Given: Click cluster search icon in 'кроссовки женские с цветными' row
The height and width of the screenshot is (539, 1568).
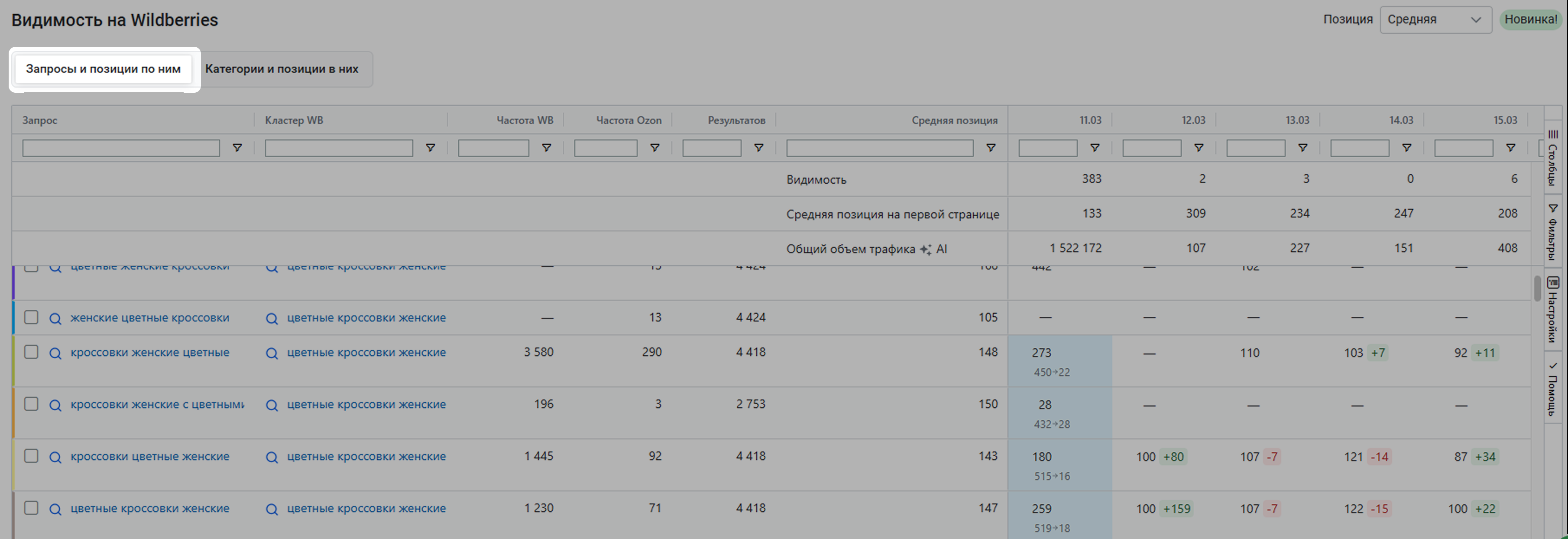Looking at the screenshot, I should (x=272, y=405).
